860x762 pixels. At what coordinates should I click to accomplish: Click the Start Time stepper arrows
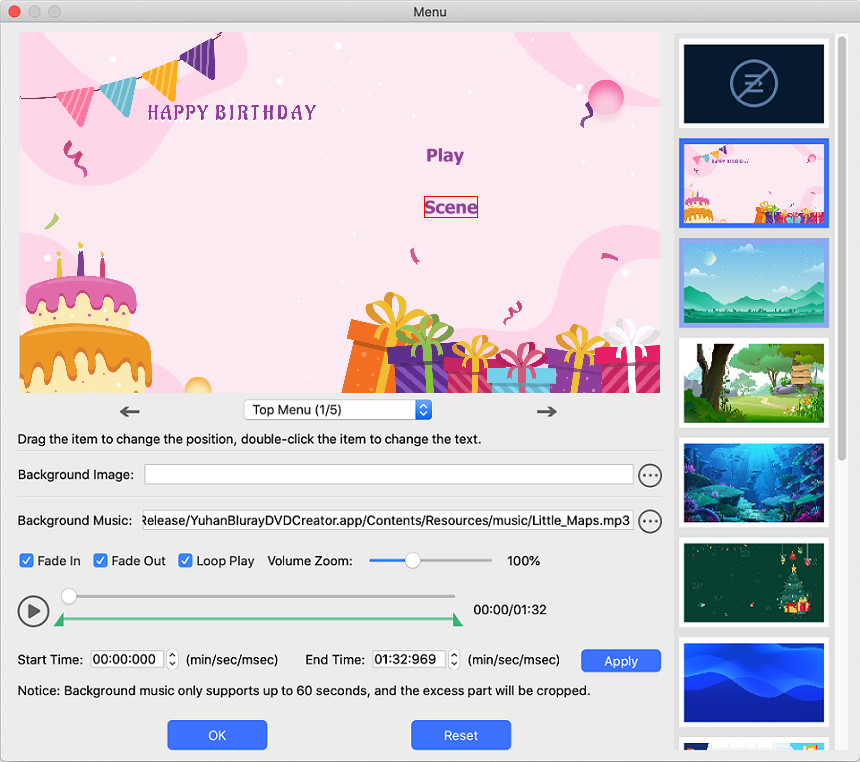[x=172, y=660]
